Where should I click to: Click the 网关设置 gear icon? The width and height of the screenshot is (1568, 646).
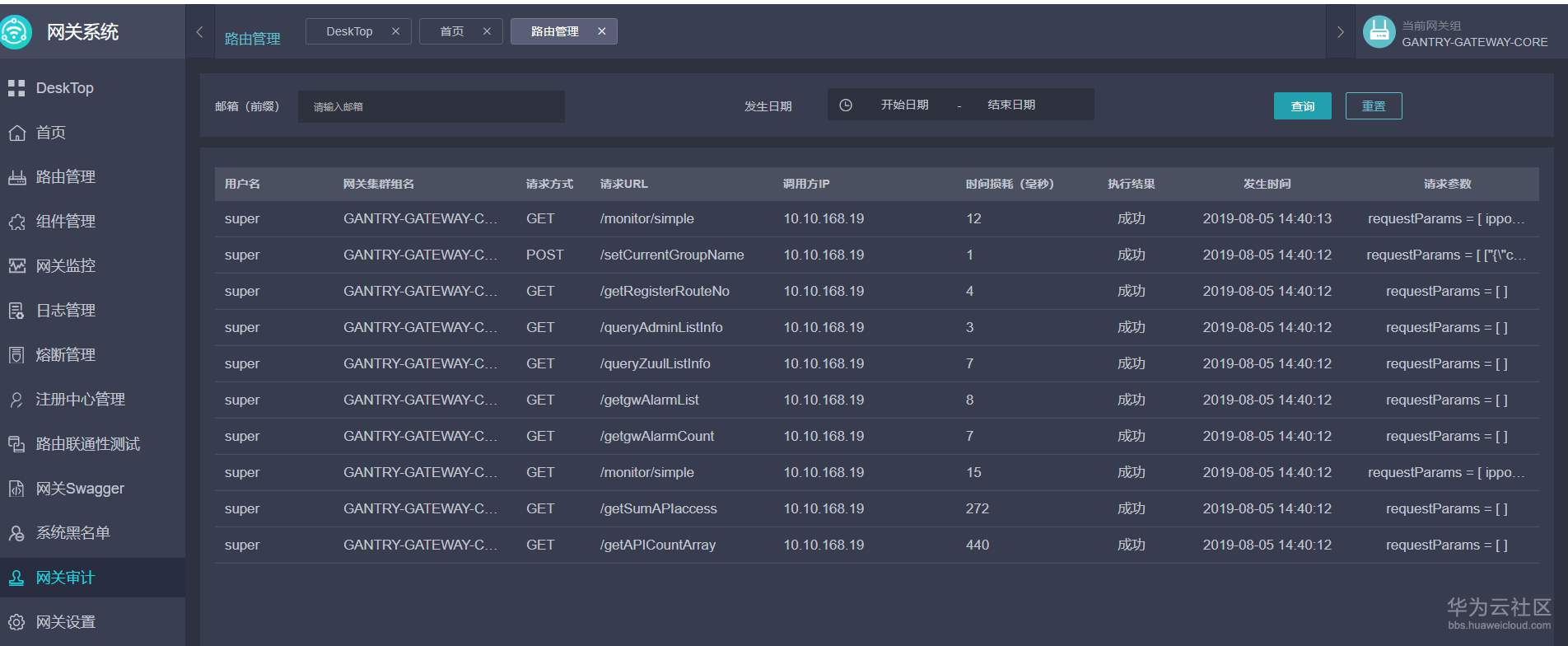16,622
